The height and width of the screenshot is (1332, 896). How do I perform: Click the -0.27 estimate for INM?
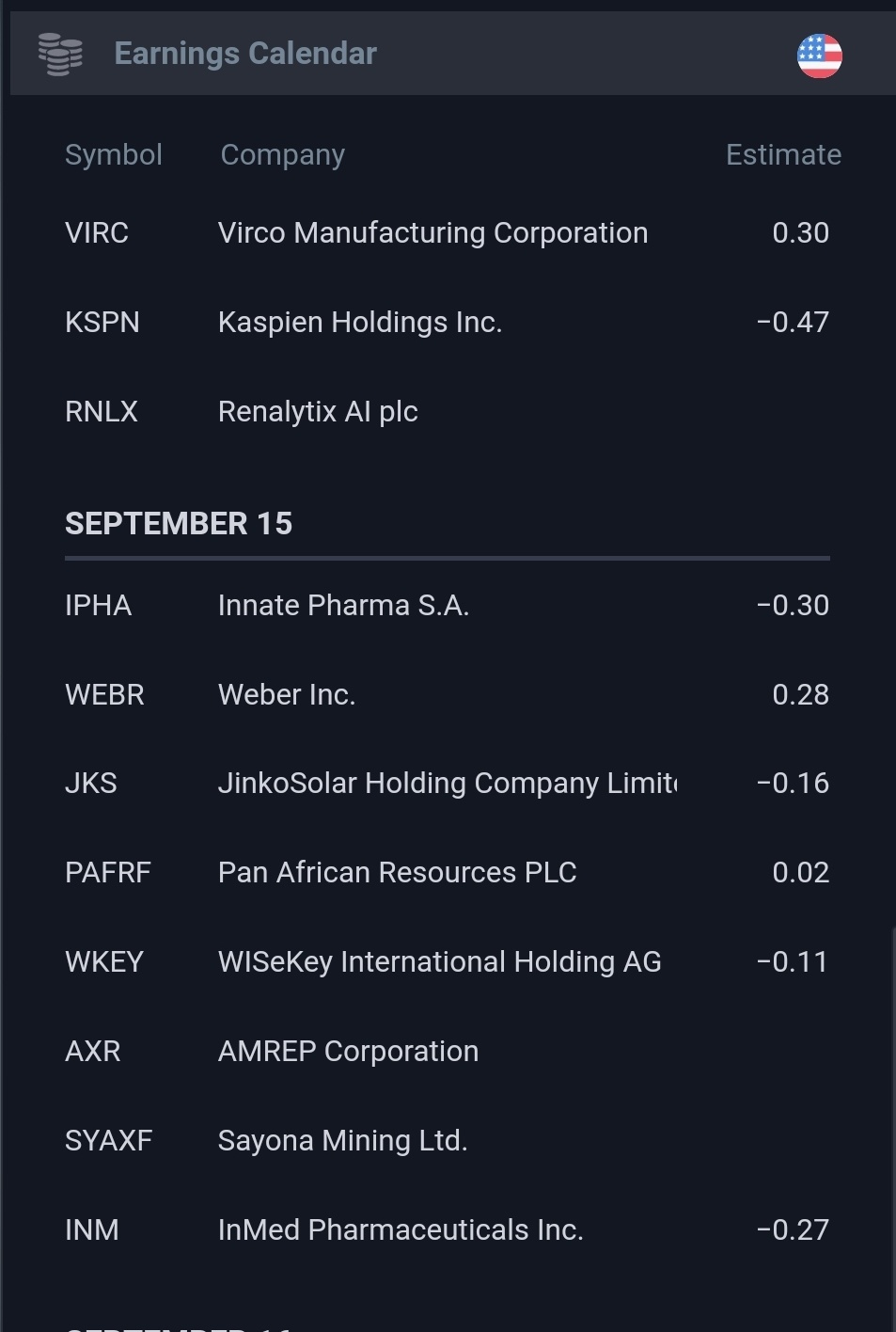(793, 1229)
